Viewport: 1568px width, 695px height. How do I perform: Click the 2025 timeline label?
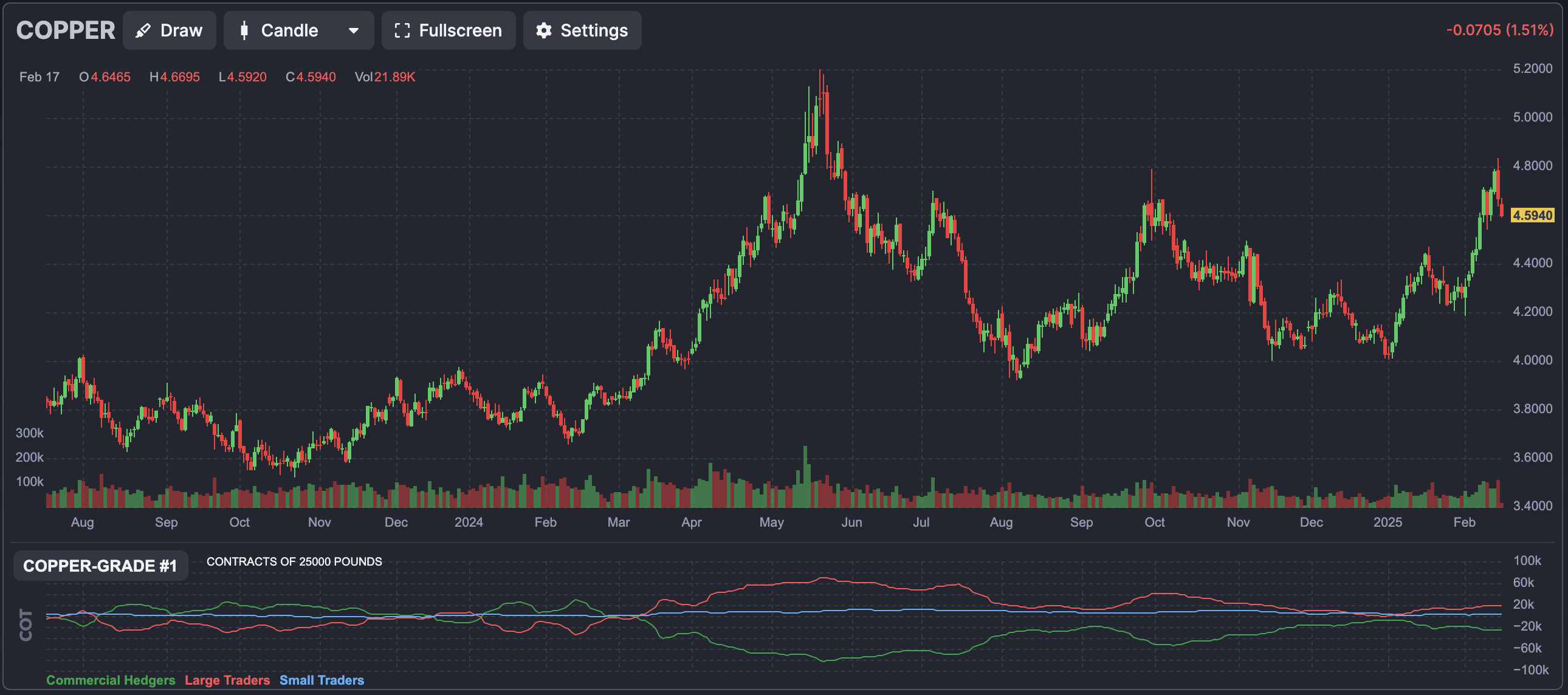coord(1387,522)
